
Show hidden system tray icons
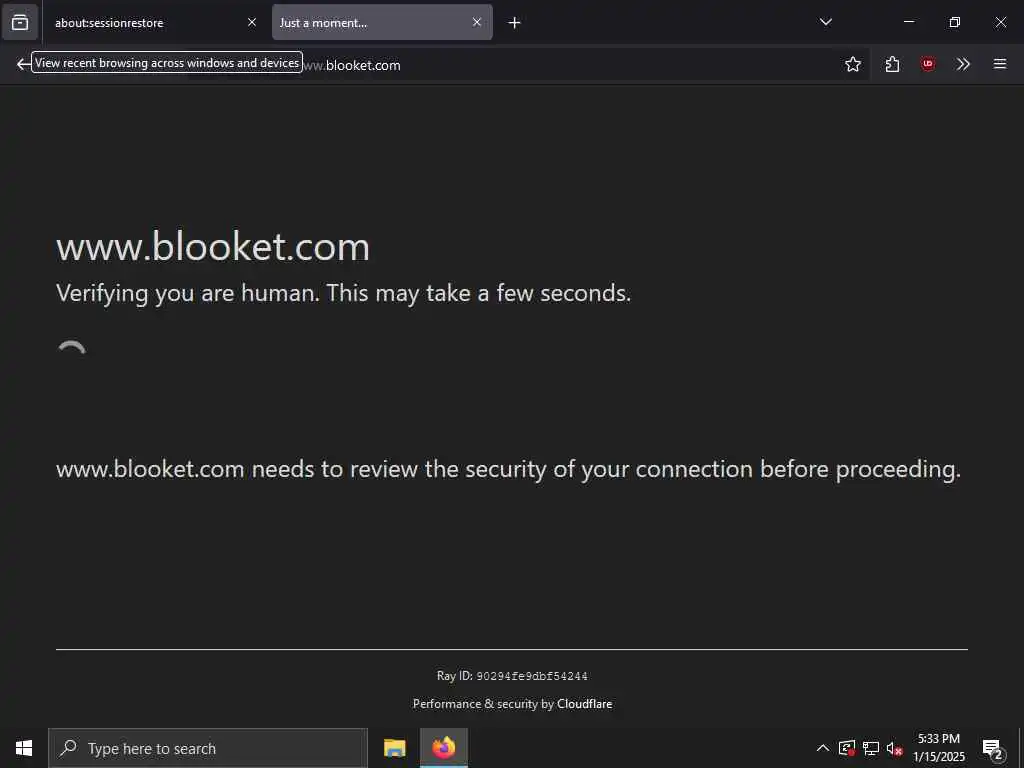[x=823, y=748]
